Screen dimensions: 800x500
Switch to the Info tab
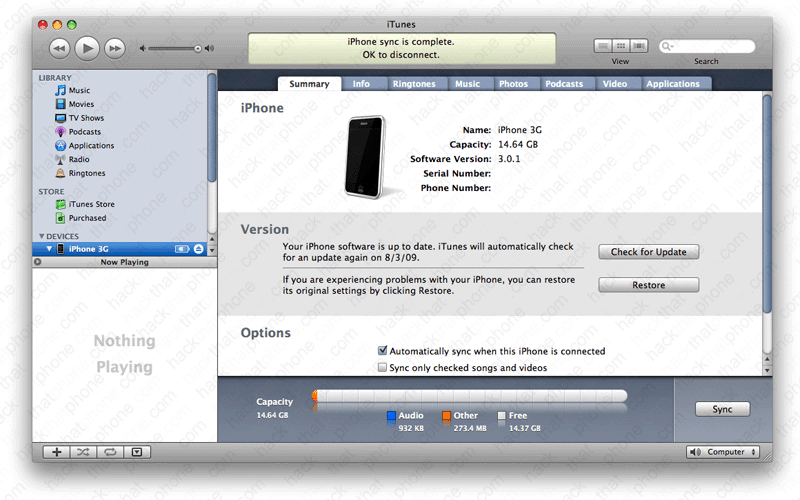coord(361,84)
